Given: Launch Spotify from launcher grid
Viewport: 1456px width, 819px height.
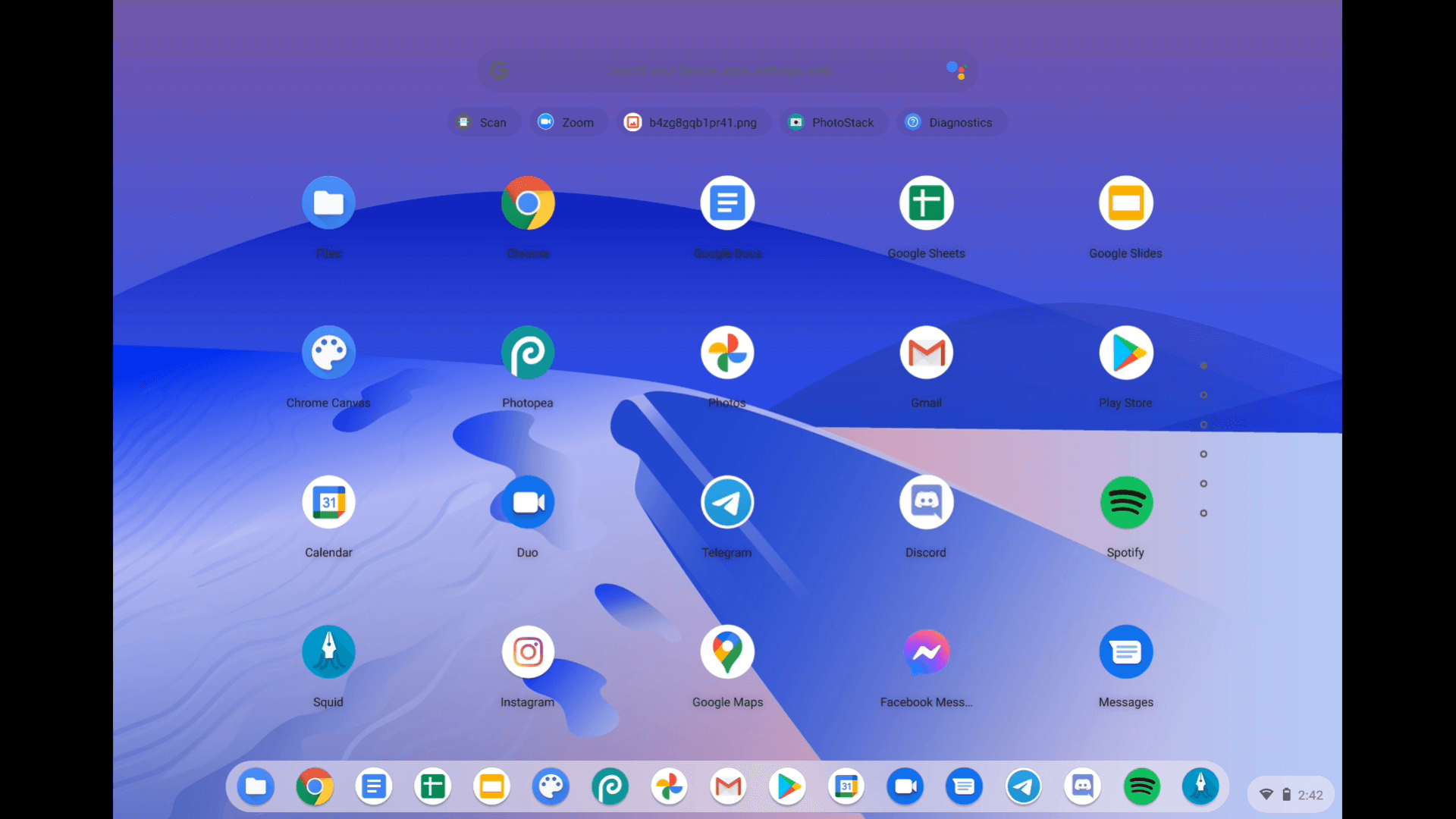Looking at the screenshot, I should [1126, 502].
